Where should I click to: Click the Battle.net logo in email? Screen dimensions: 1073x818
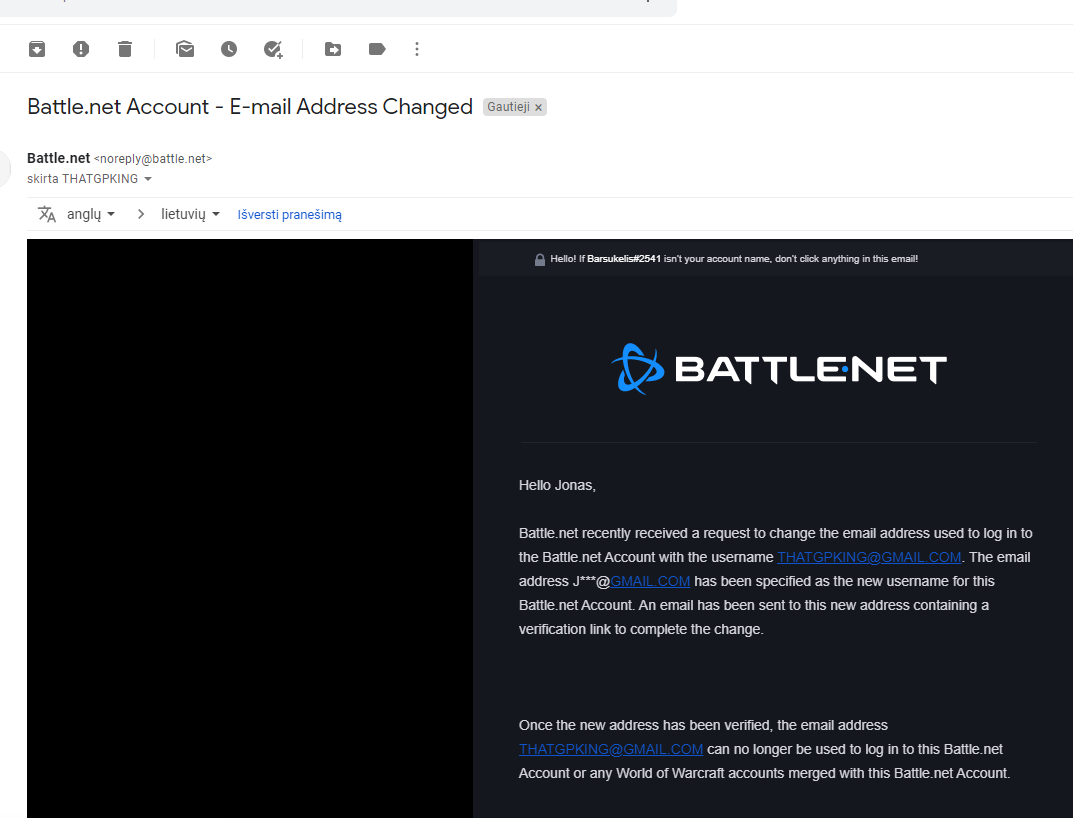tap(779, 369)
